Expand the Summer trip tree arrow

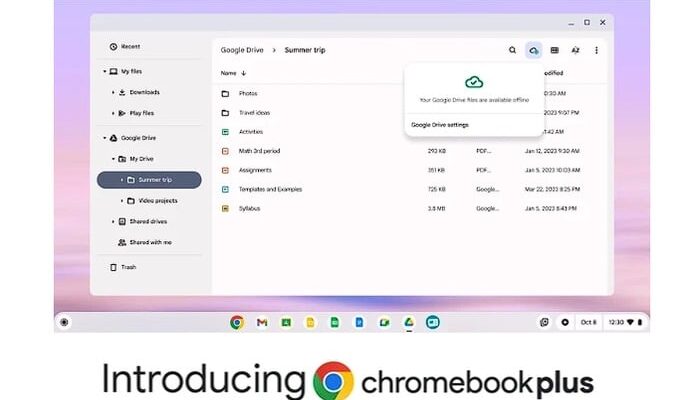[121, 180]
